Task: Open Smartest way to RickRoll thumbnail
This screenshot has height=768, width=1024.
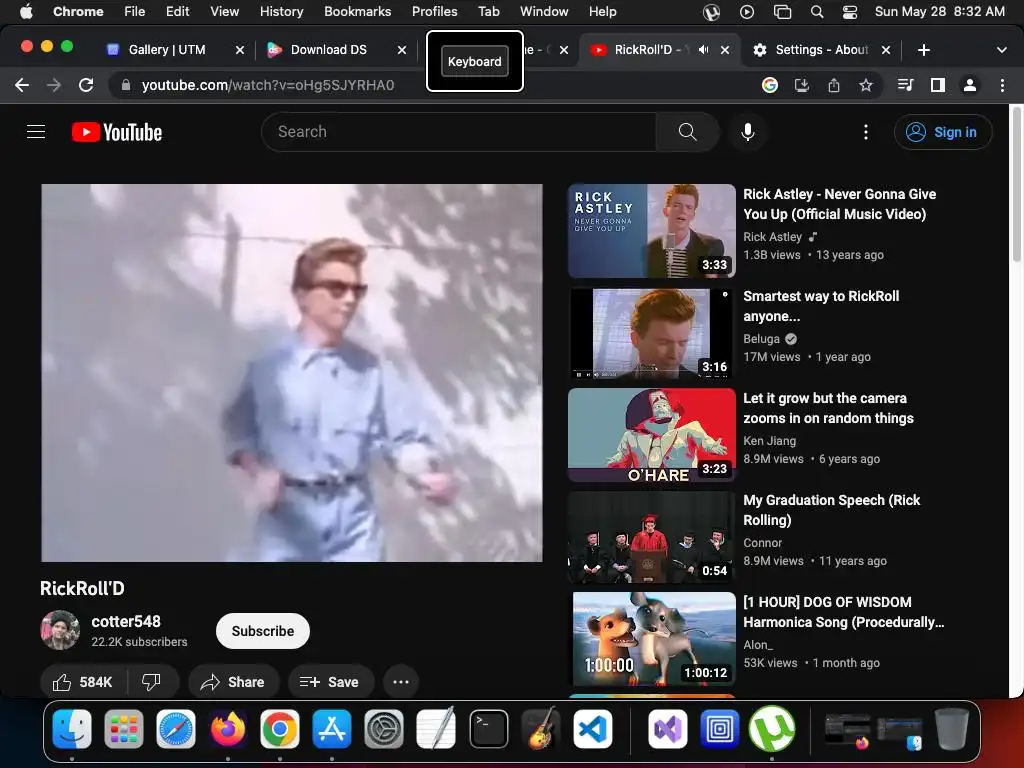Action: click(x=652, y=333)
